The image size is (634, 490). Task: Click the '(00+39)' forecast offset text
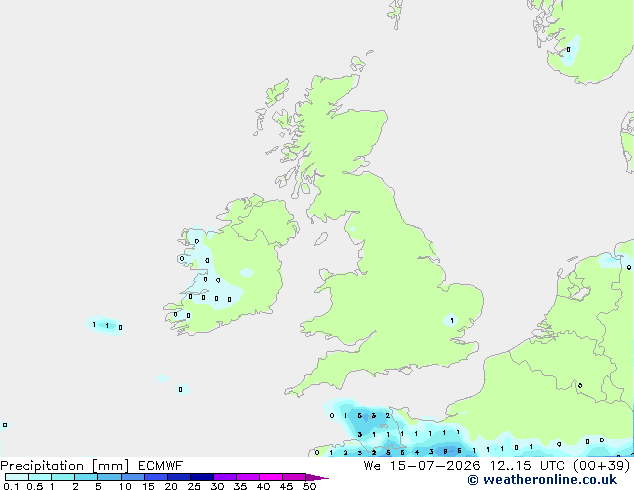click(602, 466)
